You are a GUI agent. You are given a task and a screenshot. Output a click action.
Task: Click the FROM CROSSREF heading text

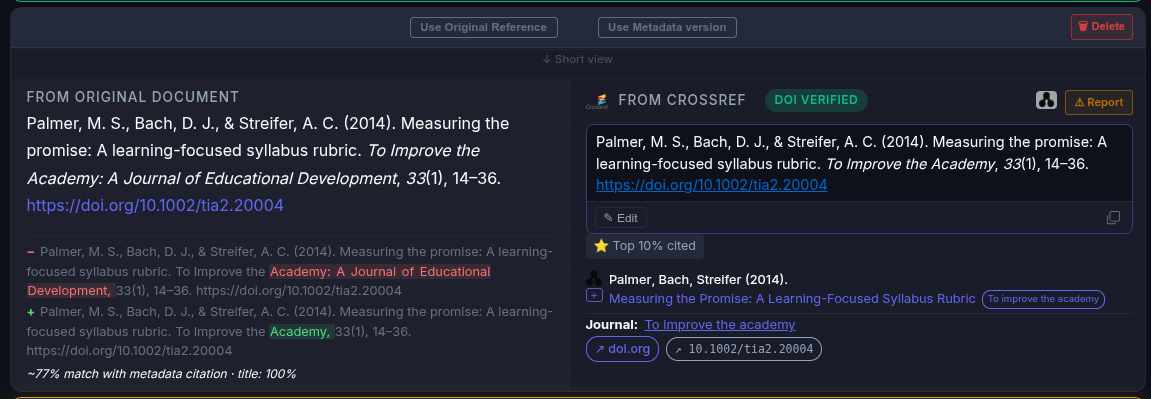coord(682,100)
